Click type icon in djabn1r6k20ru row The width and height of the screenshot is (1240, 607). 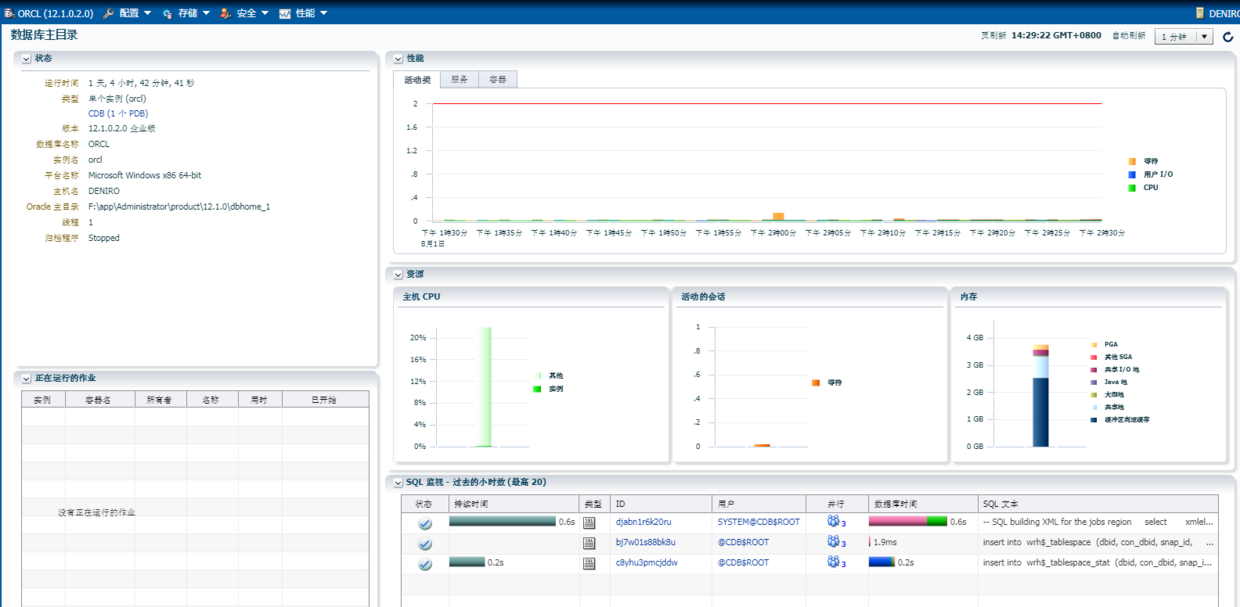click(x=589, y=523)
